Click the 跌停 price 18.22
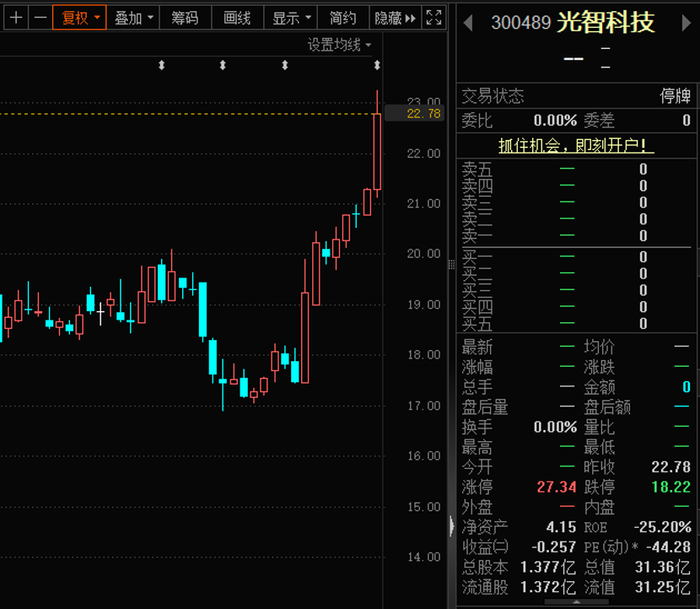The image size is (700, 609). 671,487
